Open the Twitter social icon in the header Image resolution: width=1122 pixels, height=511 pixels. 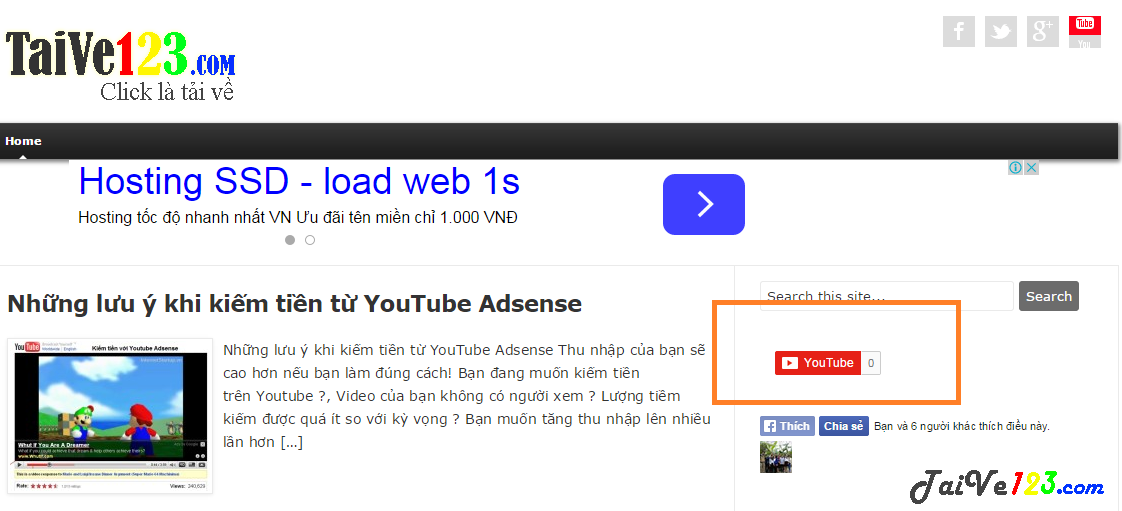coord(1000,31)
